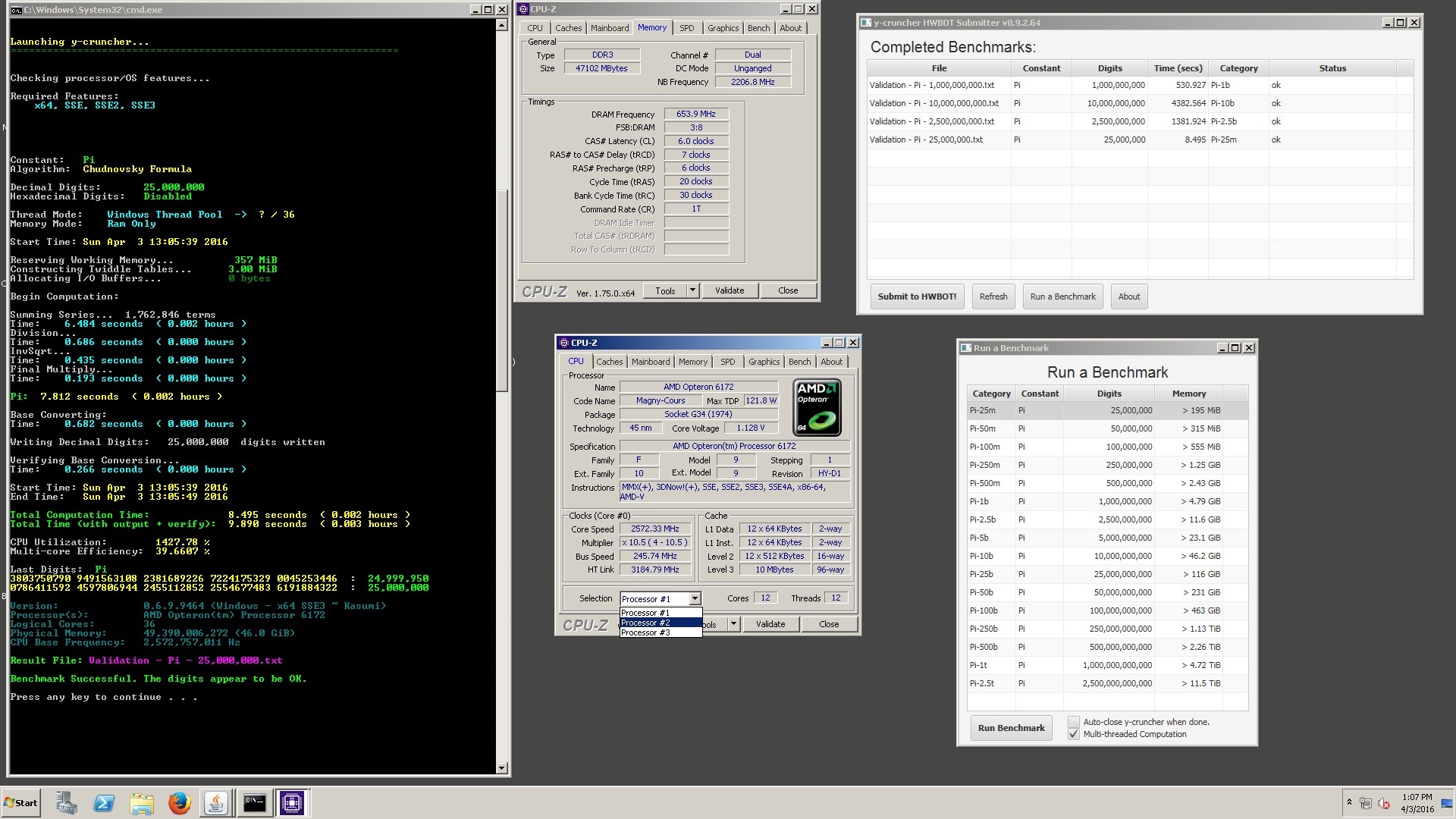This screenshot has height=819, width=1456.
Task: Click Refresh in HWBOT Submitter
Action: point(993,297)
